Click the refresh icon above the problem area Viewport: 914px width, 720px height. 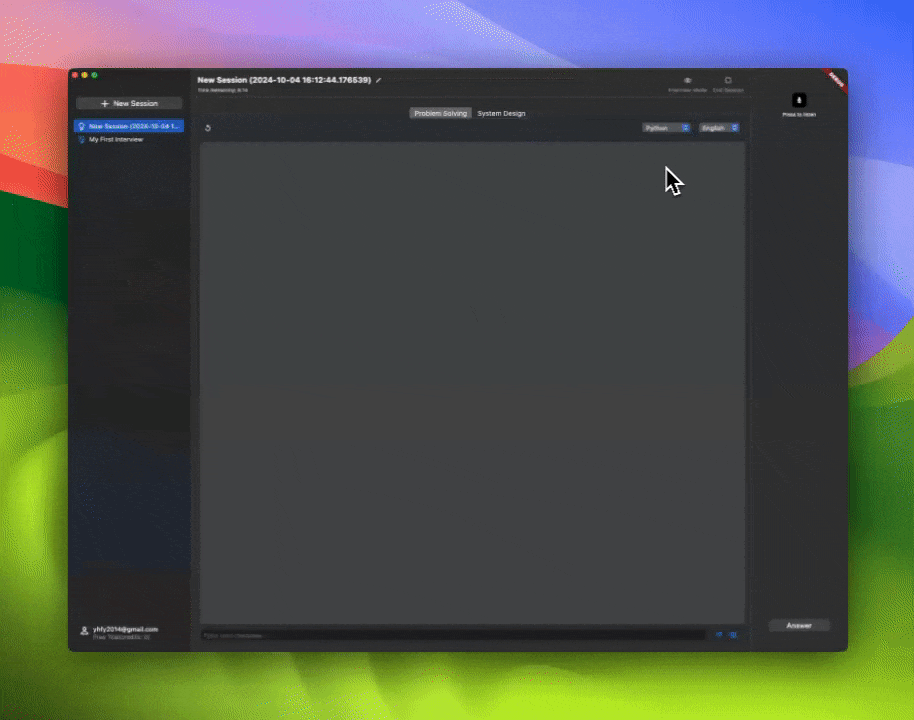coord(208,128)
